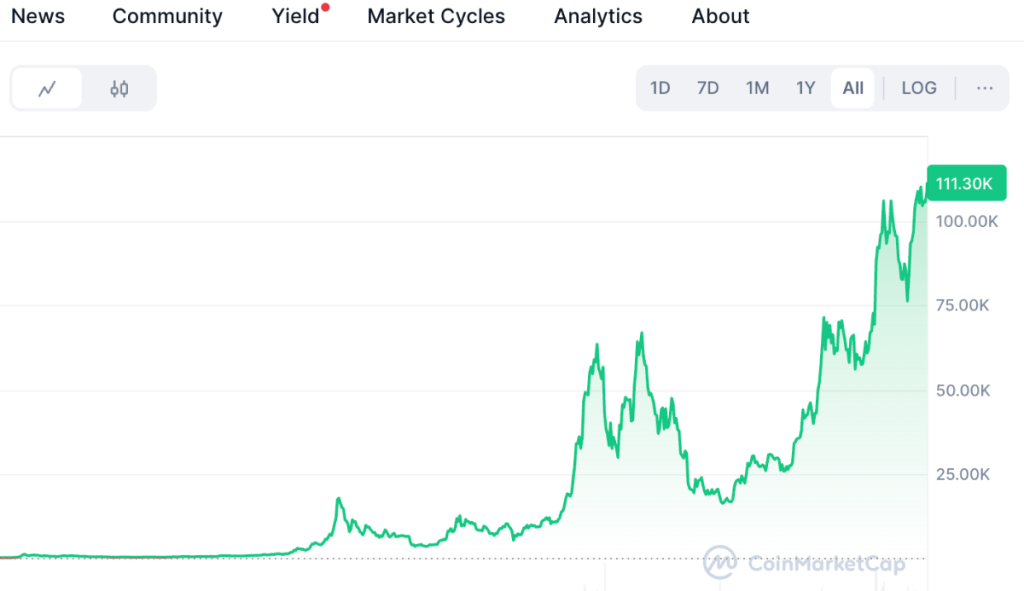The width and height of the screenshot is (1024, 591).
Task: Switch to candlestick chart view icon
Action: 119,89
